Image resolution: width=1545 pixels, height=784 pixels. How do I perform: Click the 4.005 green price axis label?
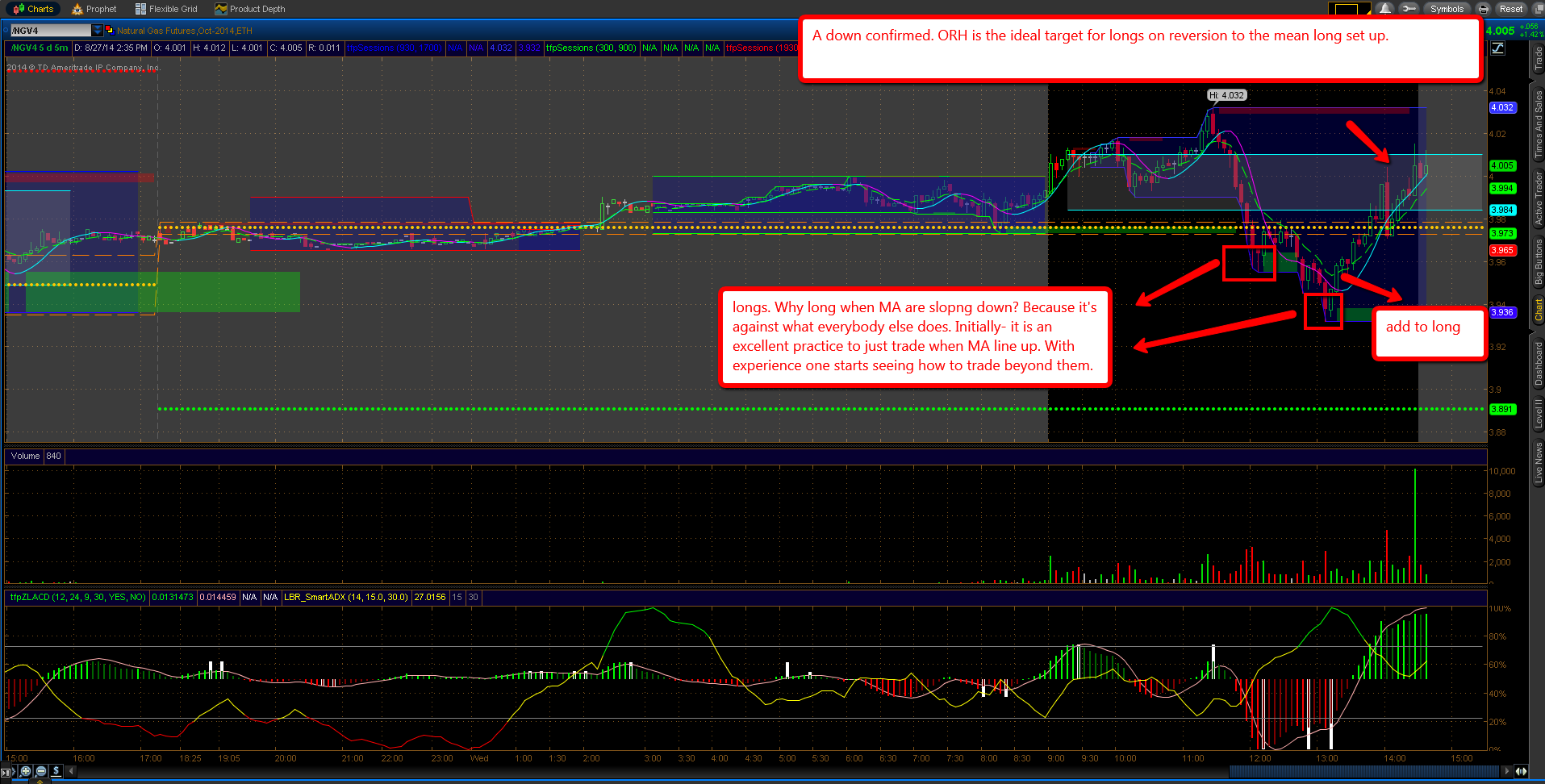pyautogui.click(x=1502, y=165)
